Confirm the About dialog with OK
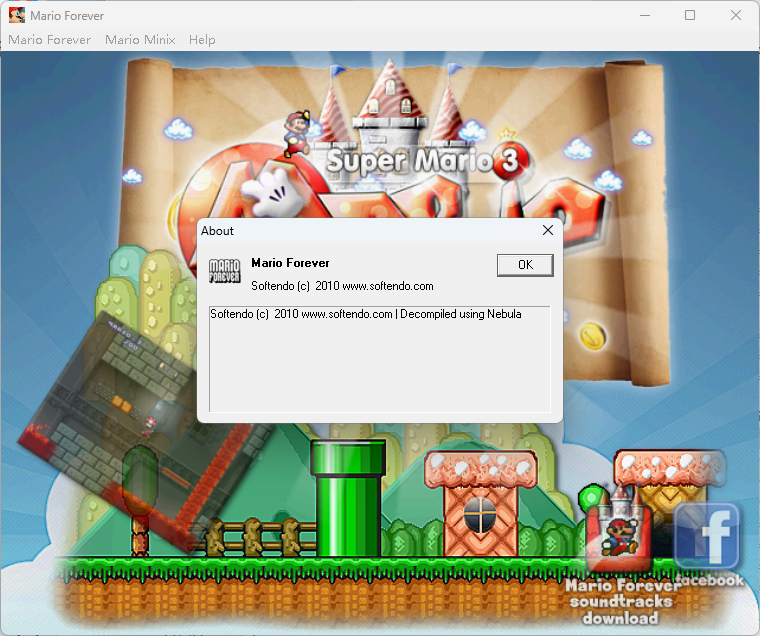Screen dimensions: 760x636 tap(525, 265)
